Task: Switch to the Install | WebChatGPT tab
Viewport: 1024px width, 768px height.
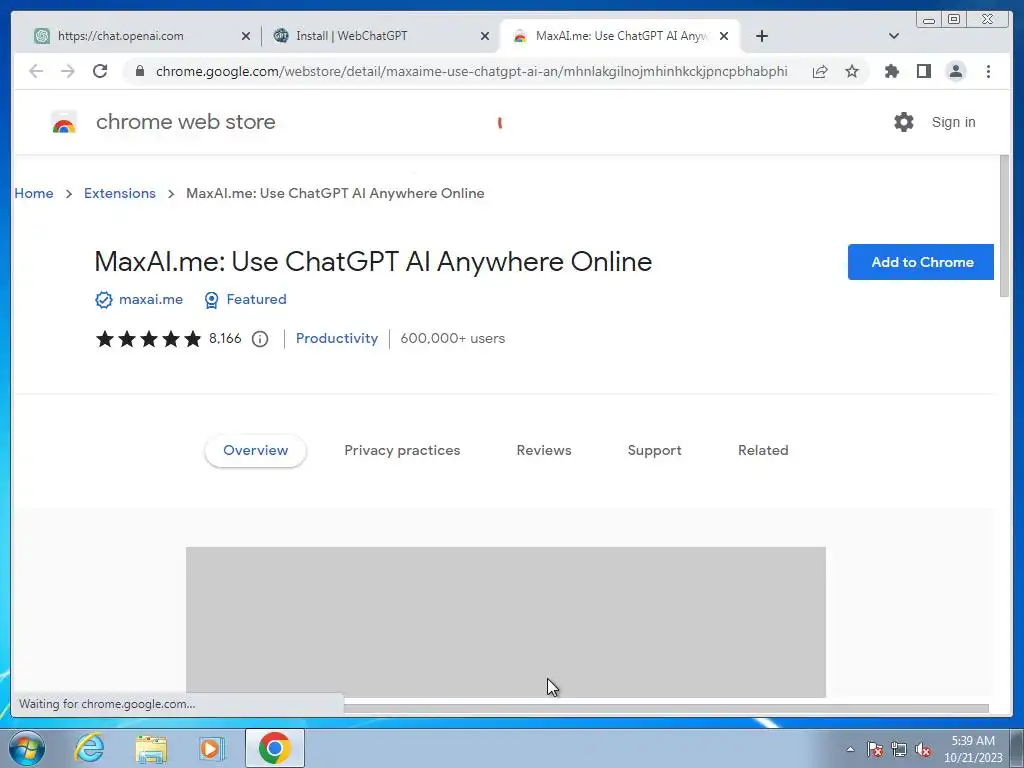Action: [381, 36]
